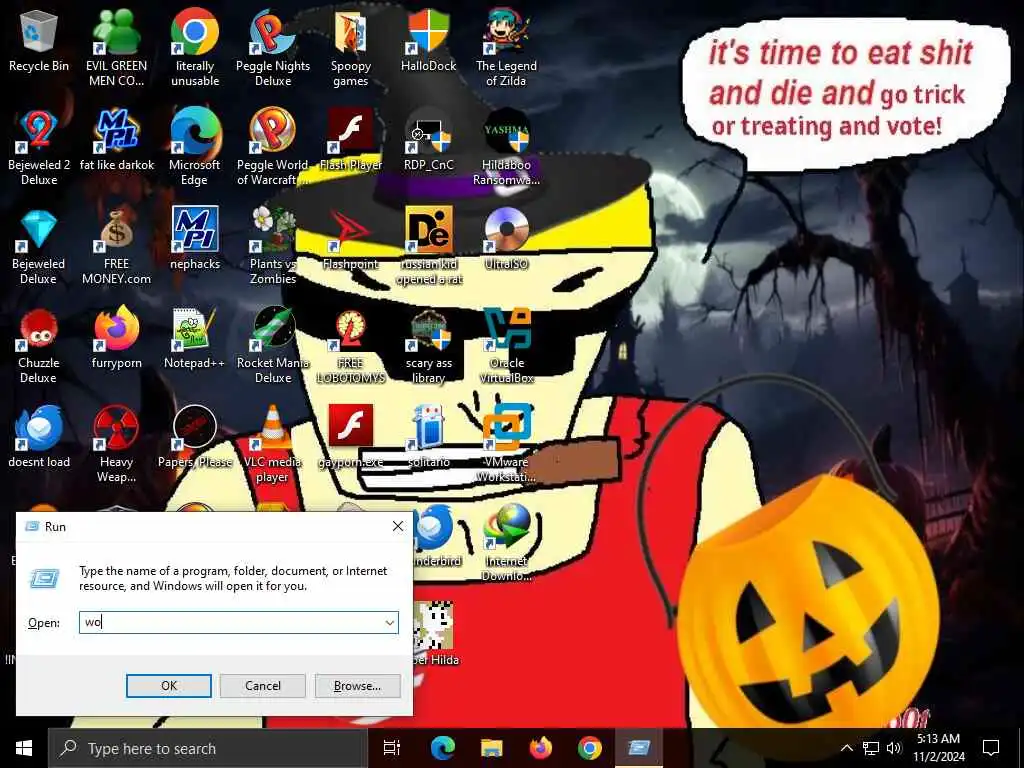Select Peggle World of Warcraft icon
This screenshot has width=1024, height=768.
click(x=273, y=148)
